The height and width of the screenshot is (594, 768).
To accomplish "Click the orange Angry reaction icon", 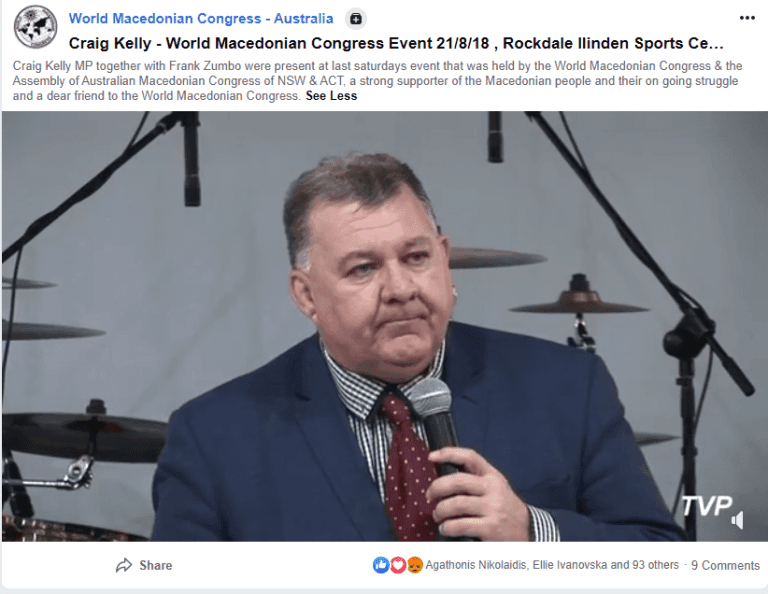I will click(x=414, y=565).
